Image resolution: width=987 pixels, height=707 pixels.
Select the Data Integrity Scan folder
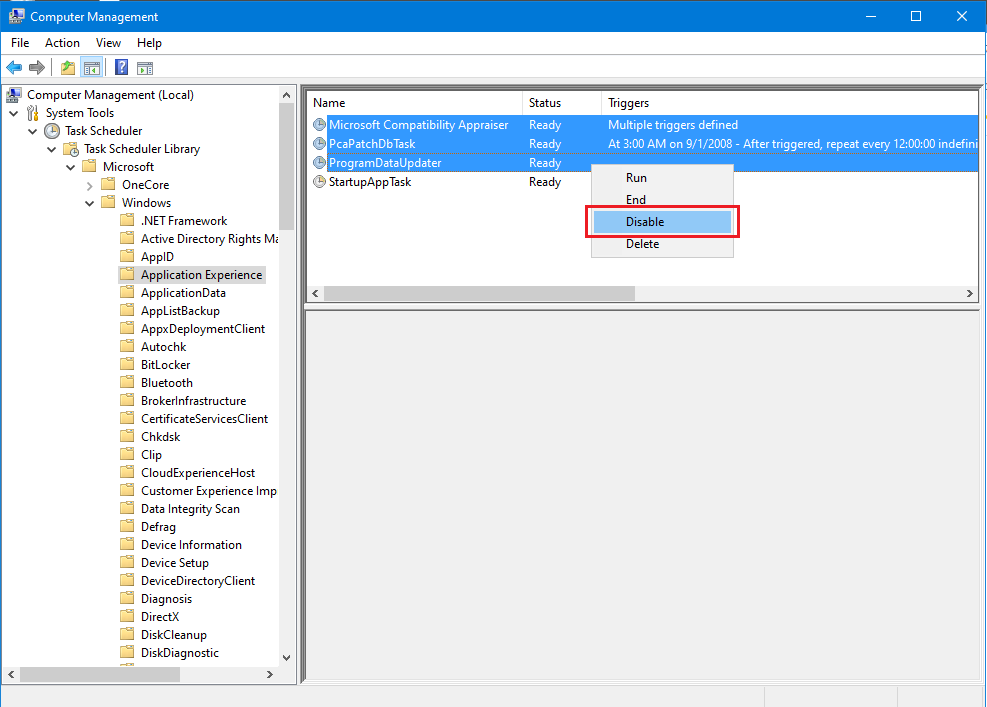tap(190, 509)
